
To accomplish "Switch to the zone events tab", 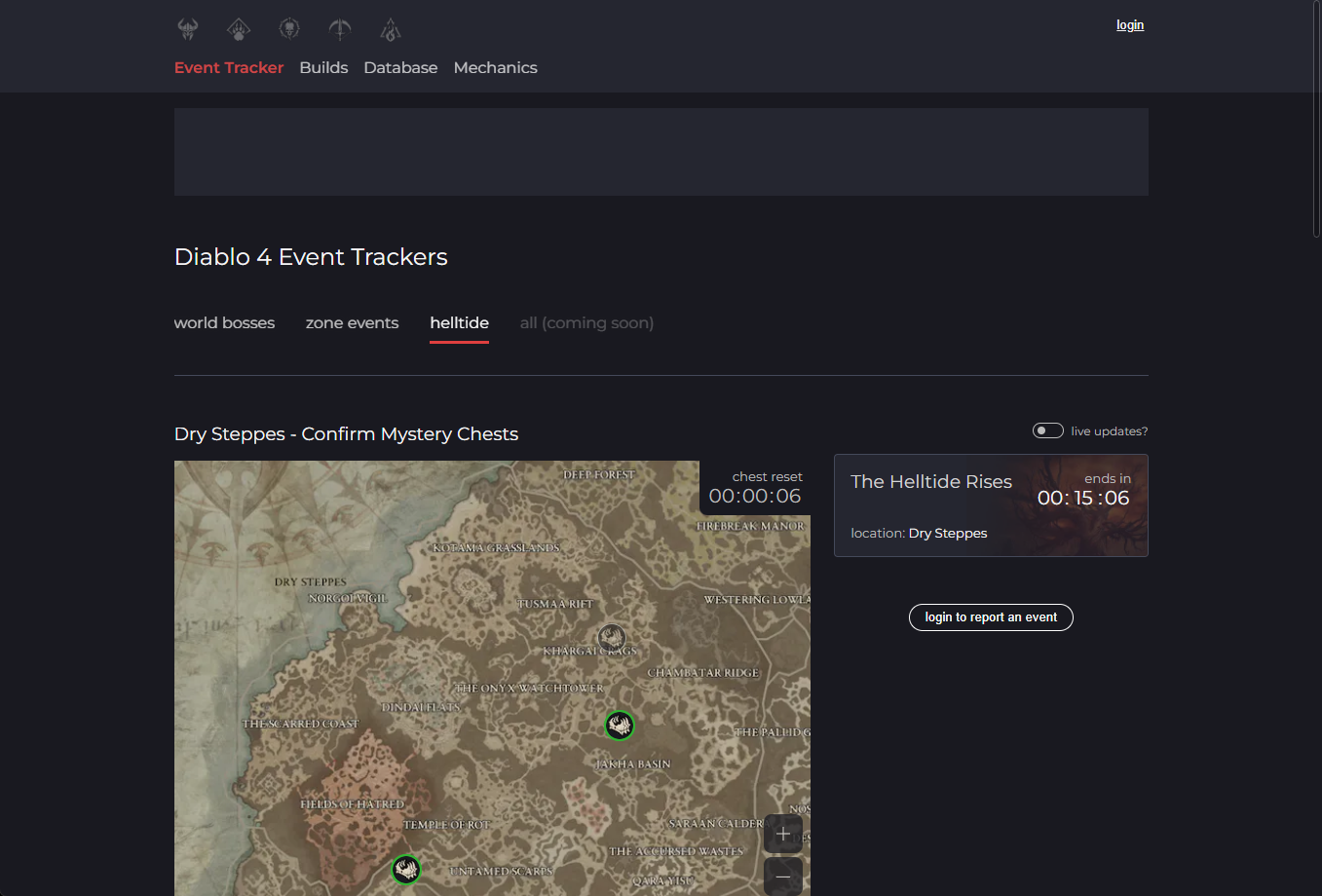I will (x=352, y=322).
